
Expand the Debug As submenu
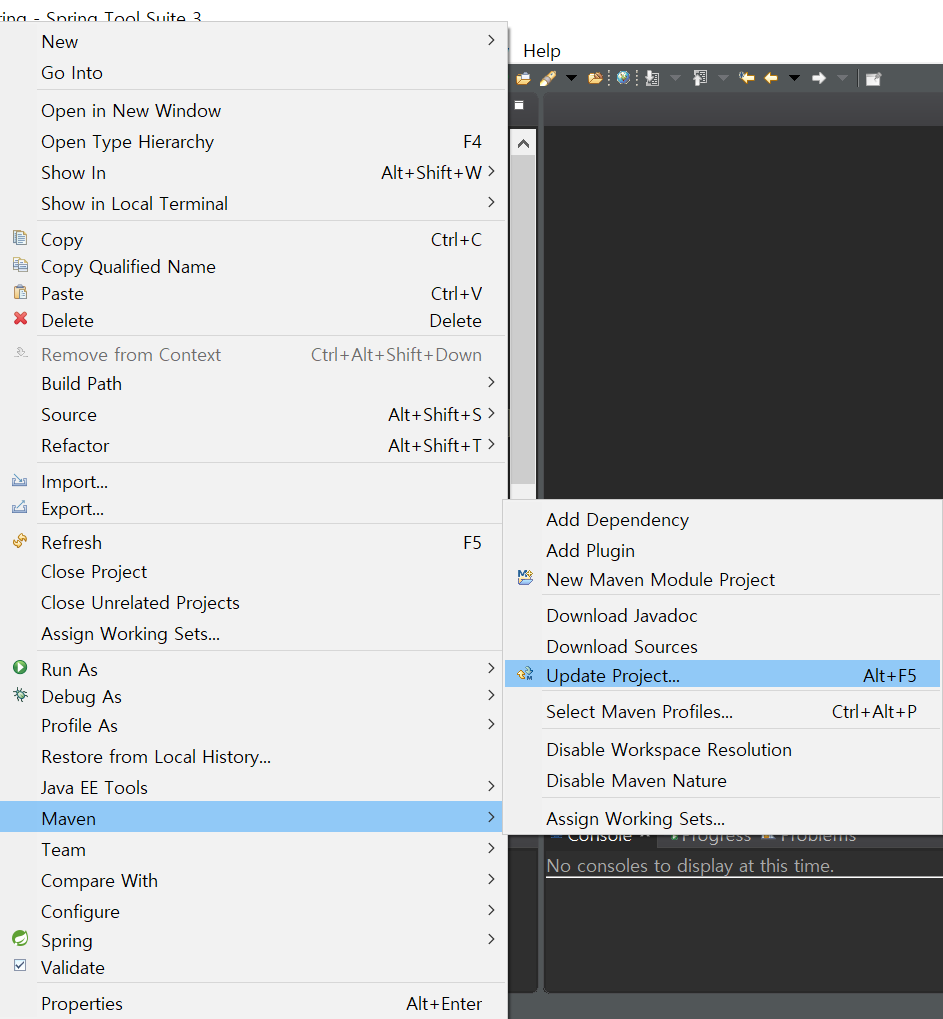[253, 697]
